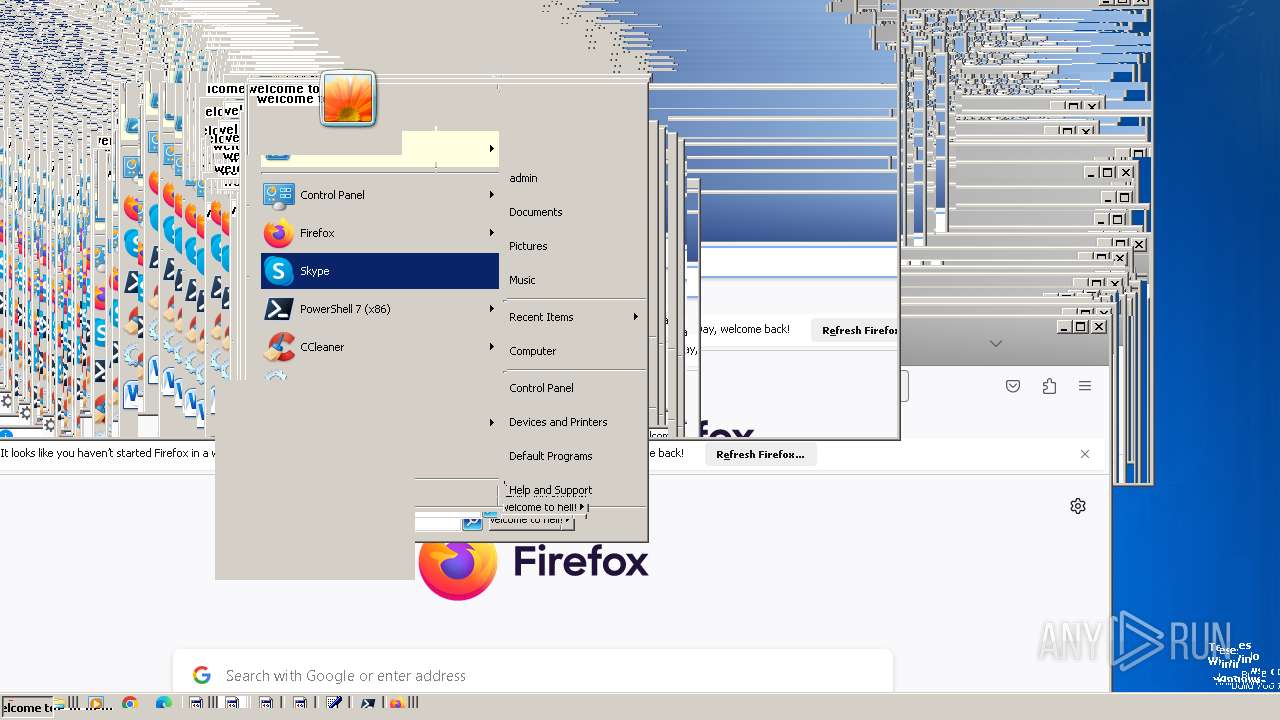Open the notepad-with-pen taskbar icon

pyautogui.click(x=334, y=704)
